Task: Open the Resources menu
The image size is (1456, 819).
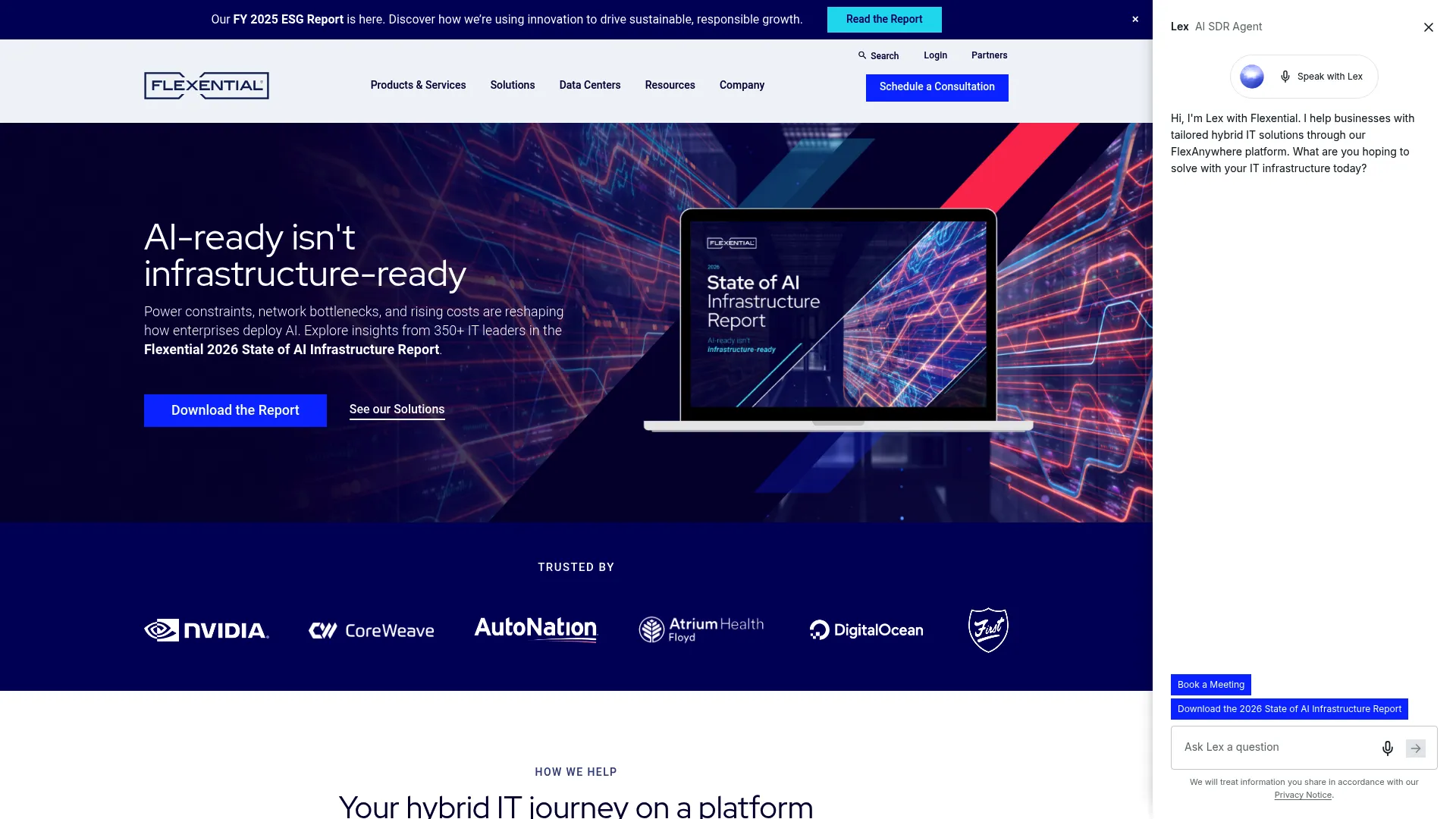Action: click(x=670, y=85)
